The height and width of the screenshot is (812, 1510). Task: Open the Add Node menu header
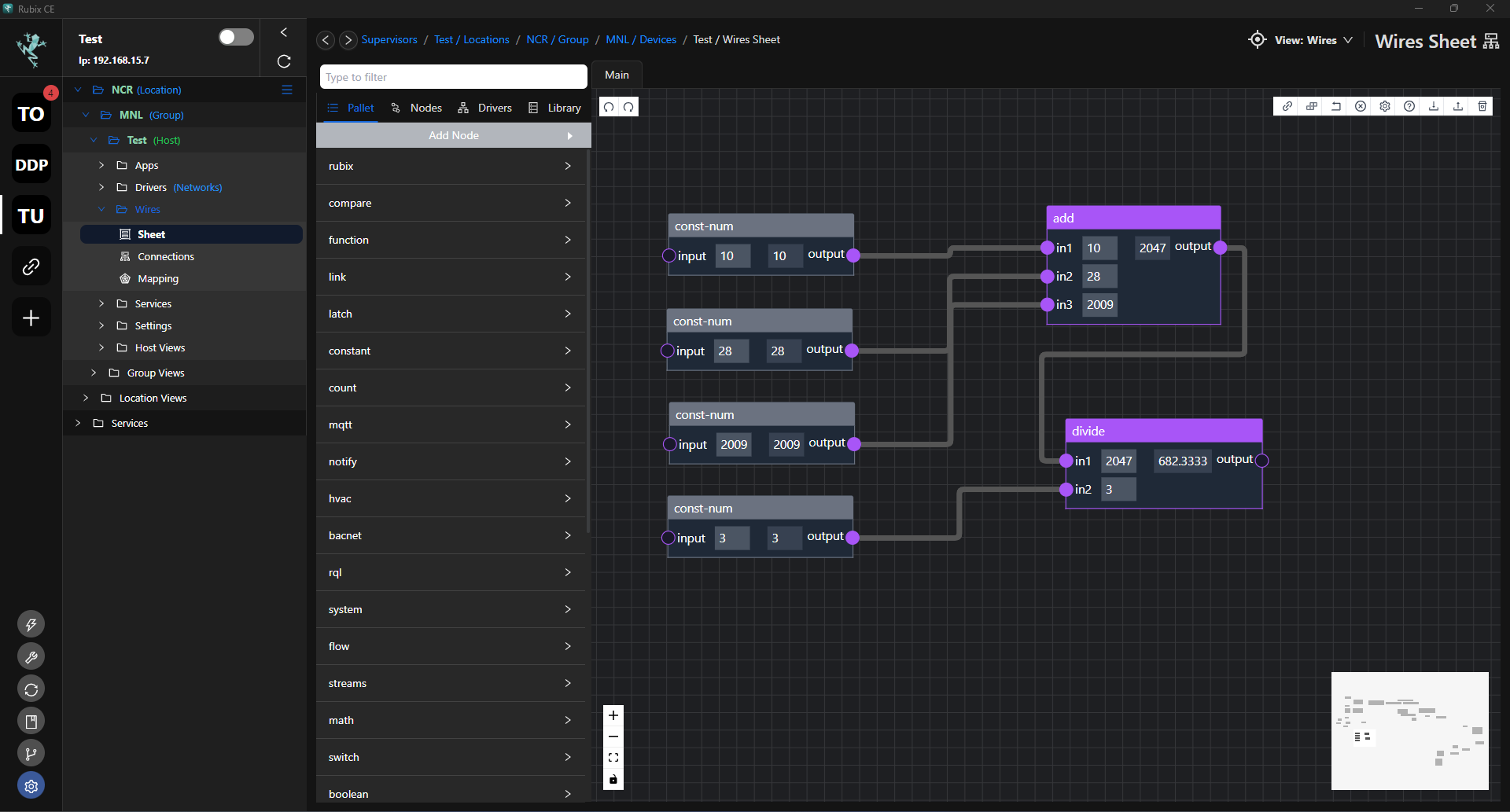pos(454,135)
